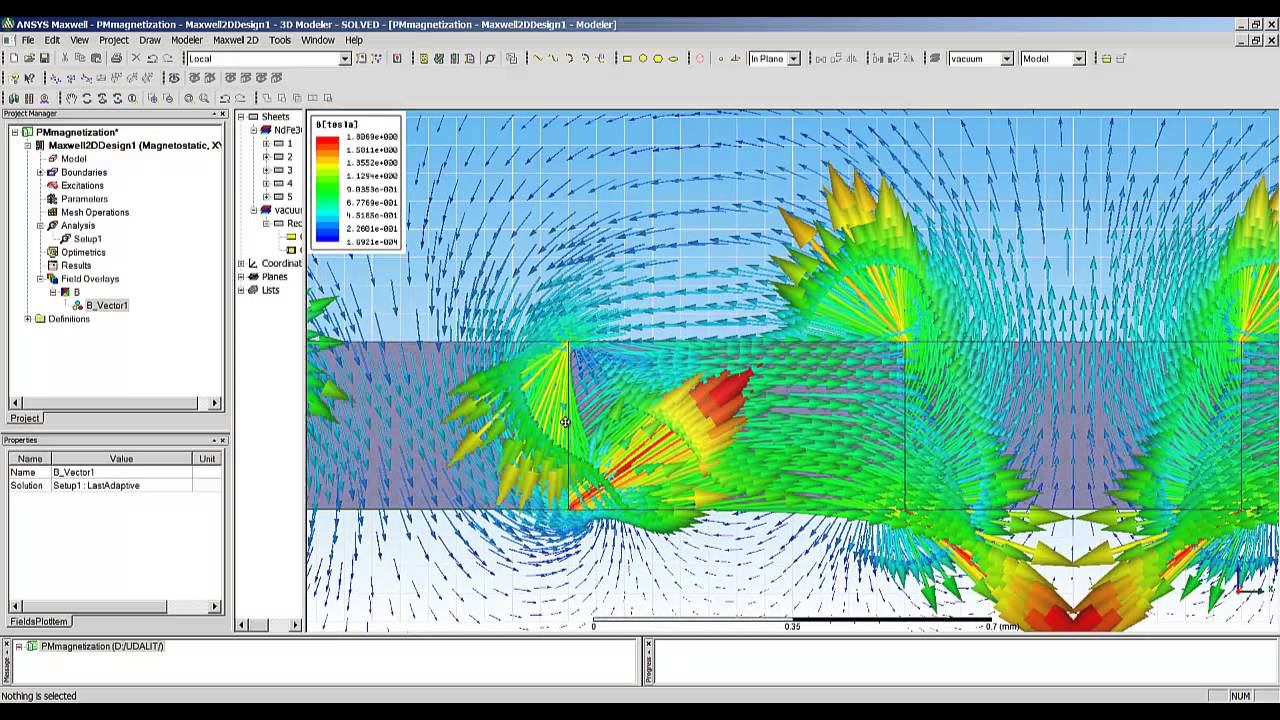Click the Open file toolbar icon
Viewport: 1280px width, 720px height.
tap(29, 59)
